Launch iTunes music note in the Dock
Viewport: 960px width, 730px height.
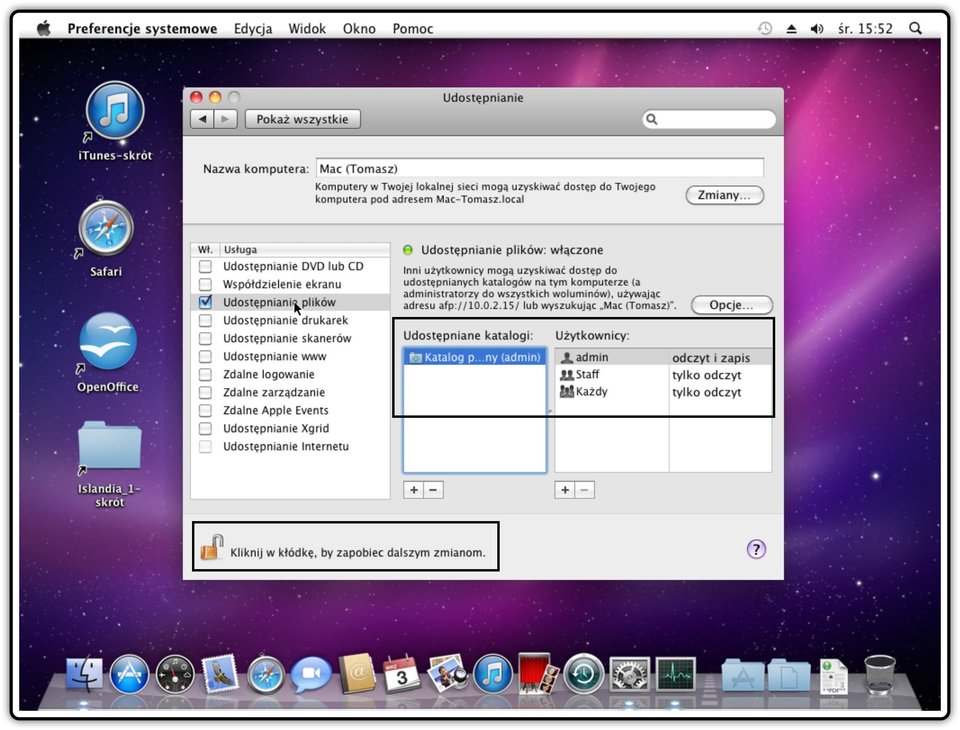pos(493,674)
